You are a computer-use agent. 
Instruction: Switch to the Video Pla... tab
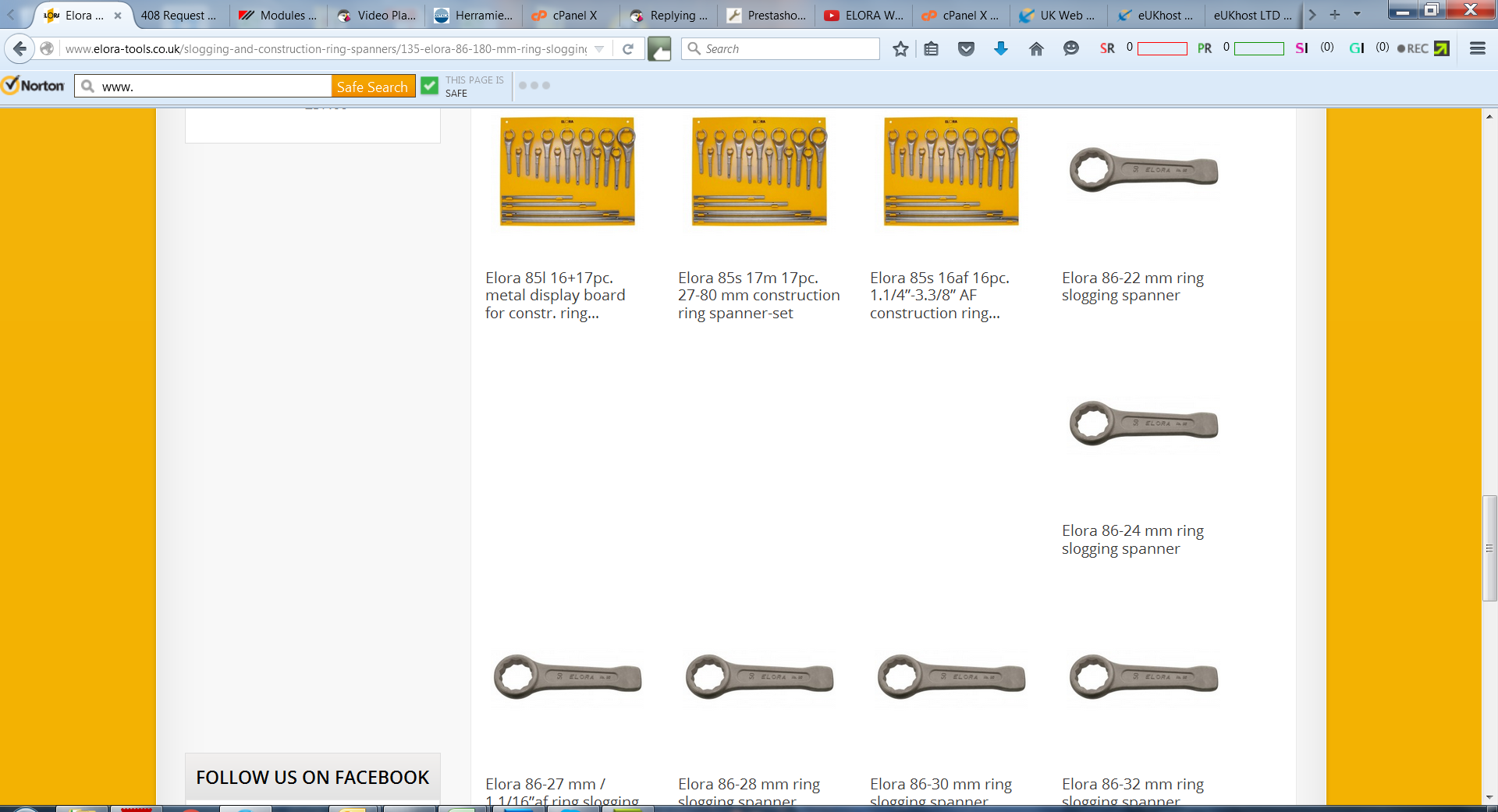[x=378, y=15]
